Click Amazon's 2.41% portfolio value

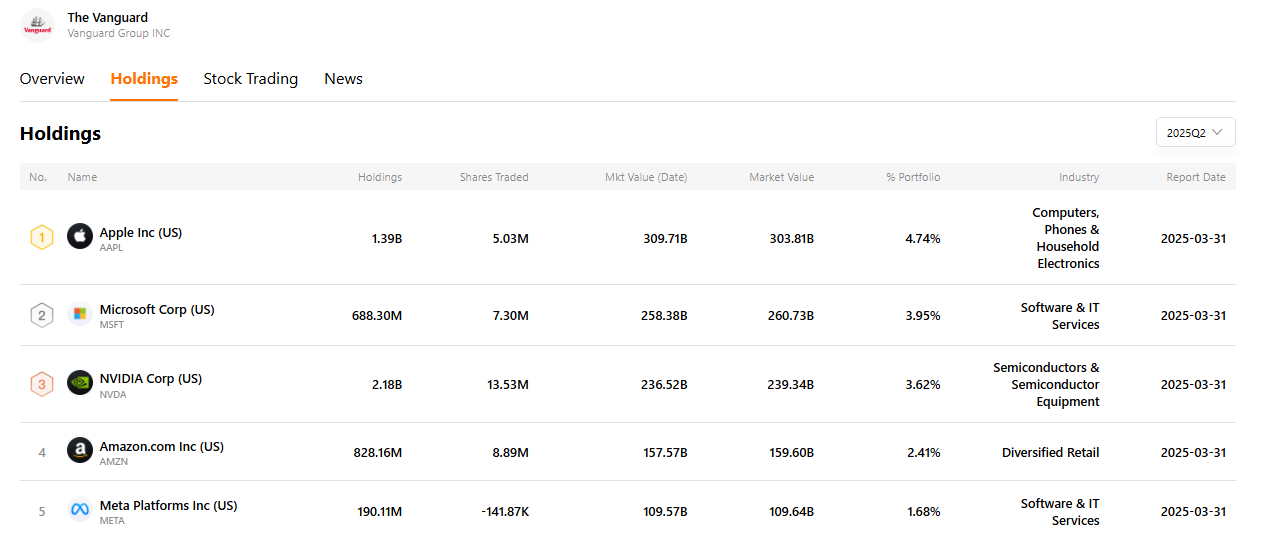(923, 452)
